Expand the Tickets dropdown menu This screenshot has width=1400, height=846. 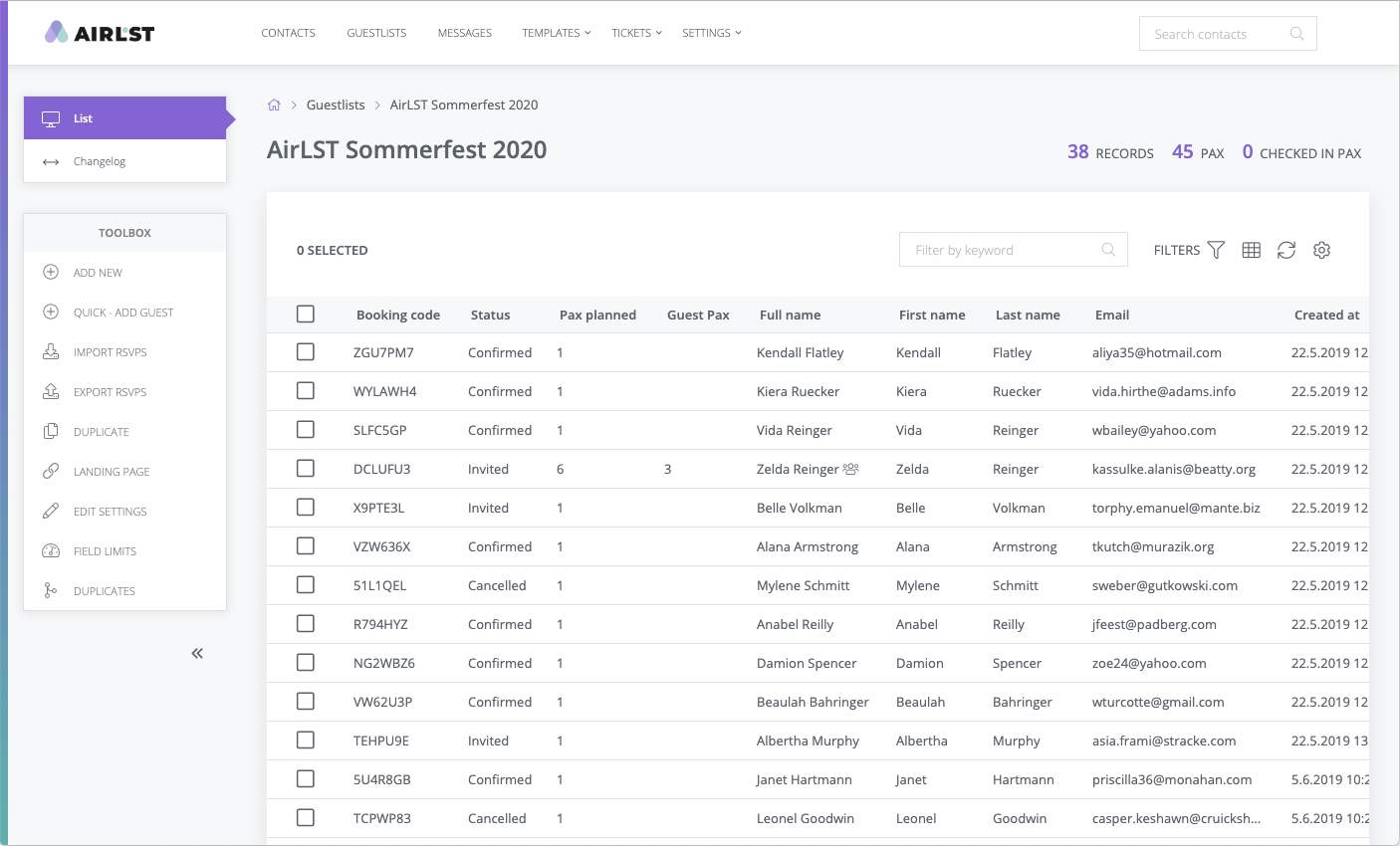pos(636,33)
